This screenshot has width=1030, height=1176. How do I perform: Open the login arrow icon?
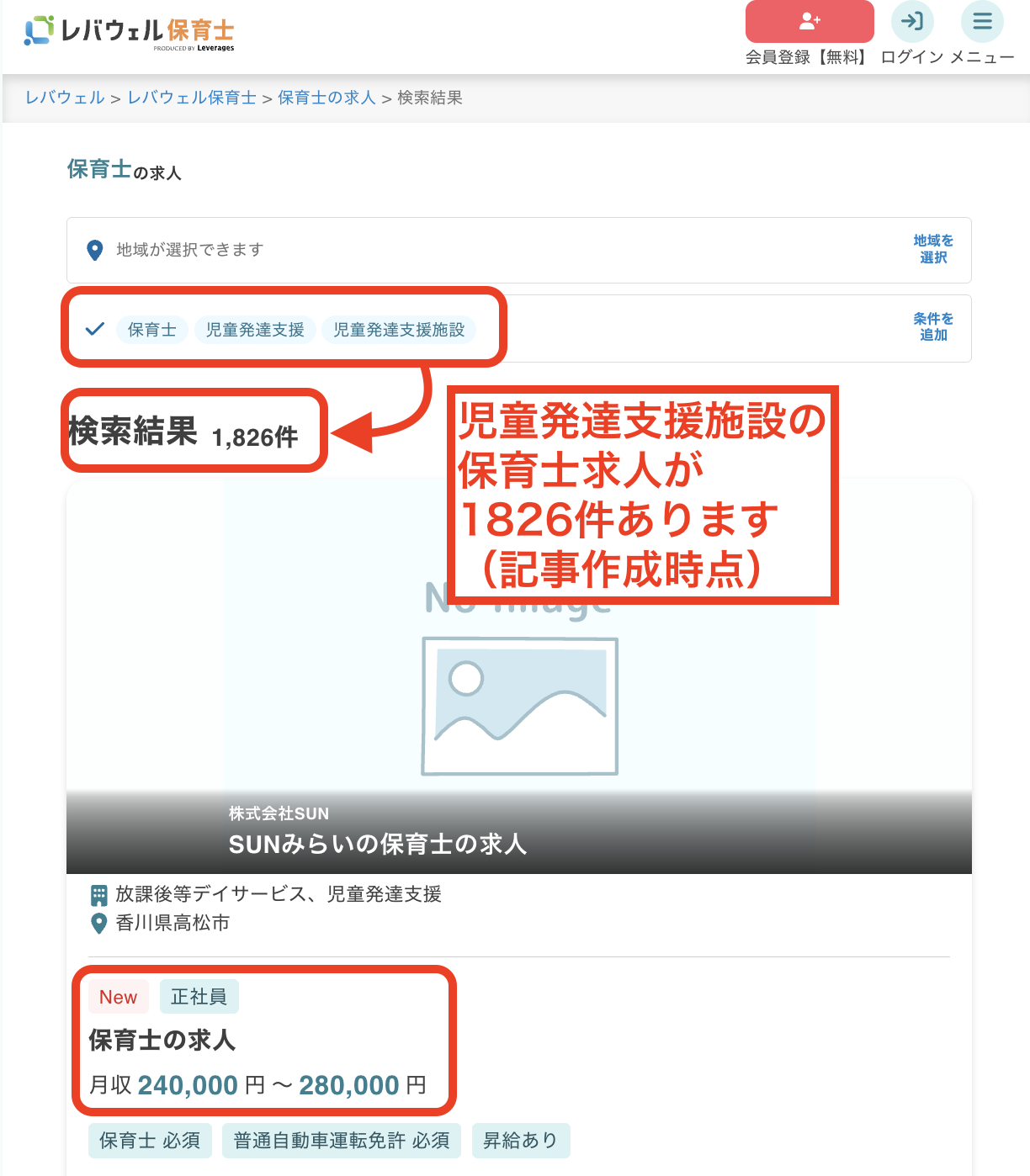tap(912, 21)
